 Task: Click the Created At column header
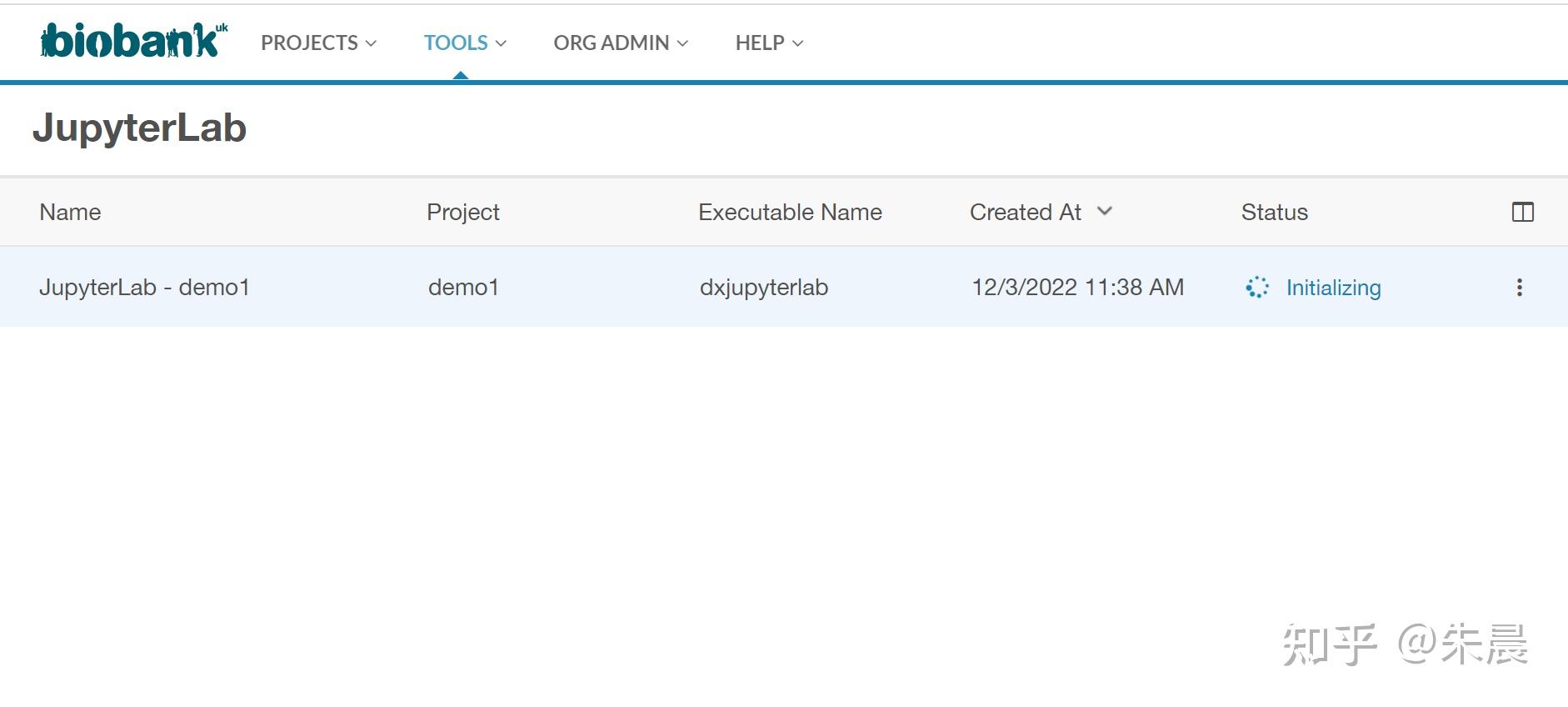click(1025, 213)
